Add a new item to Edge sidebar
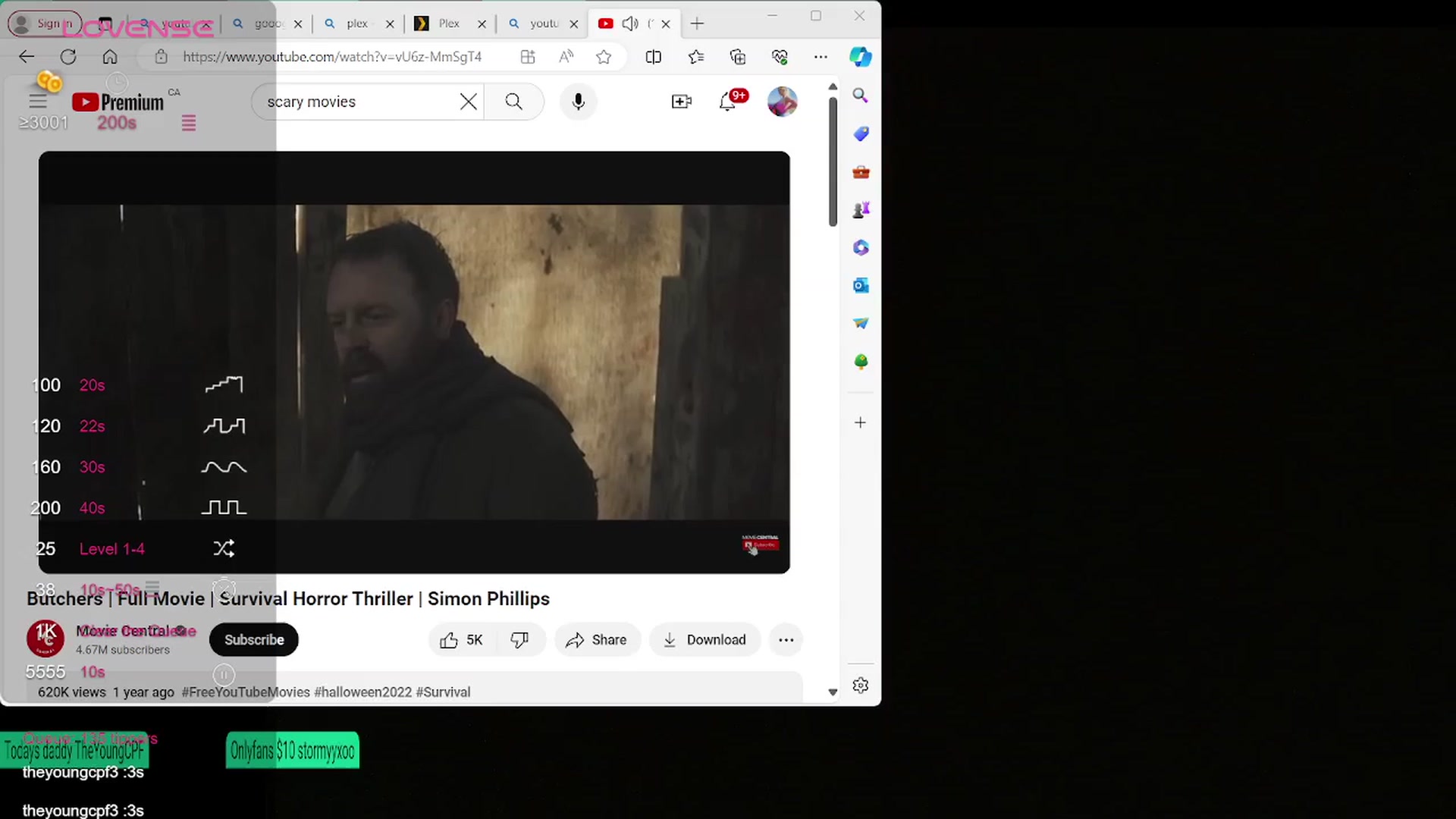The width and height of the screenshot is (1456, 819). 860,422
